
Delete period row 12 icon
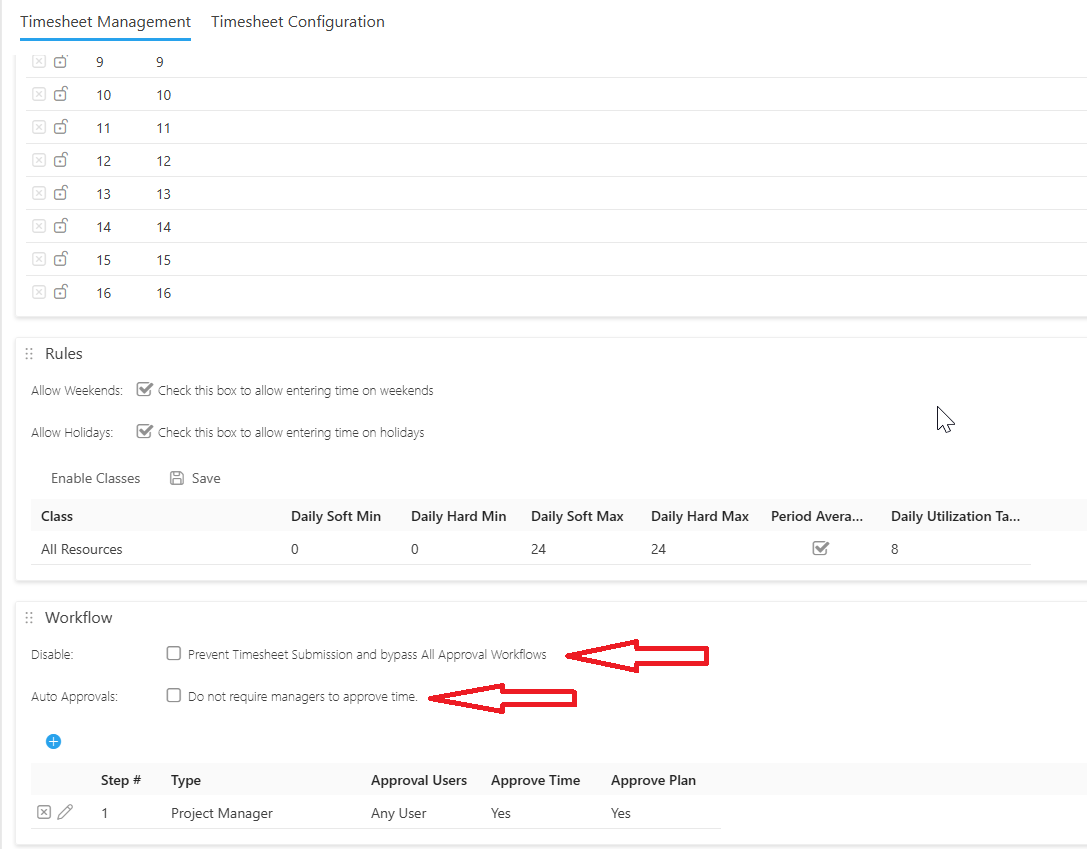pos(39,160)
